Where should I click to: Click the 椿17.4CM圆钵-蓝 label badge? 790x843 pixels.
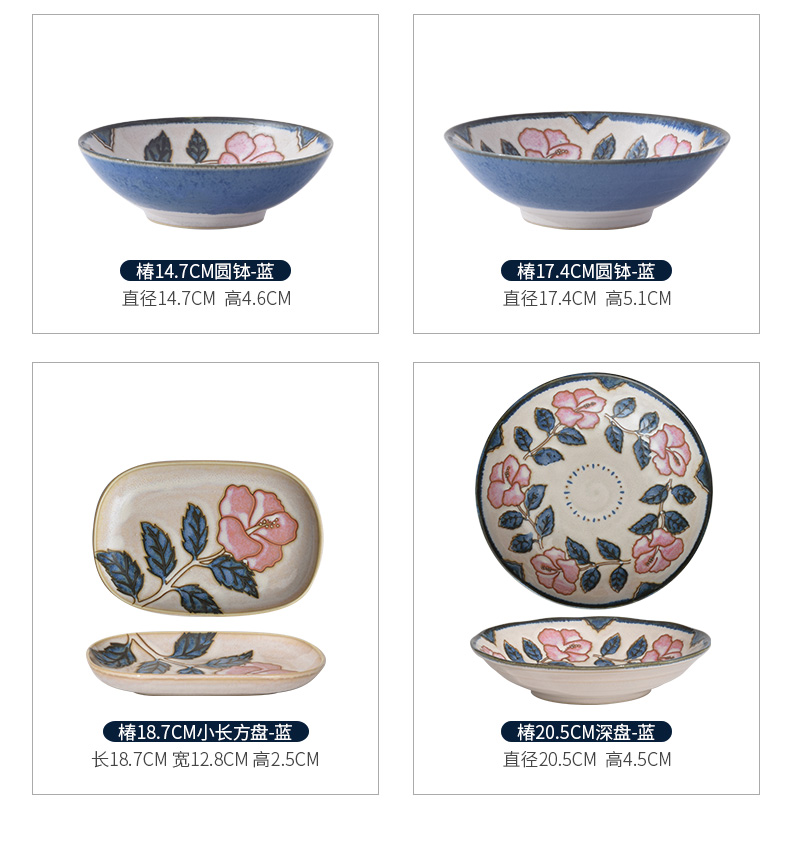coord(586,271)
